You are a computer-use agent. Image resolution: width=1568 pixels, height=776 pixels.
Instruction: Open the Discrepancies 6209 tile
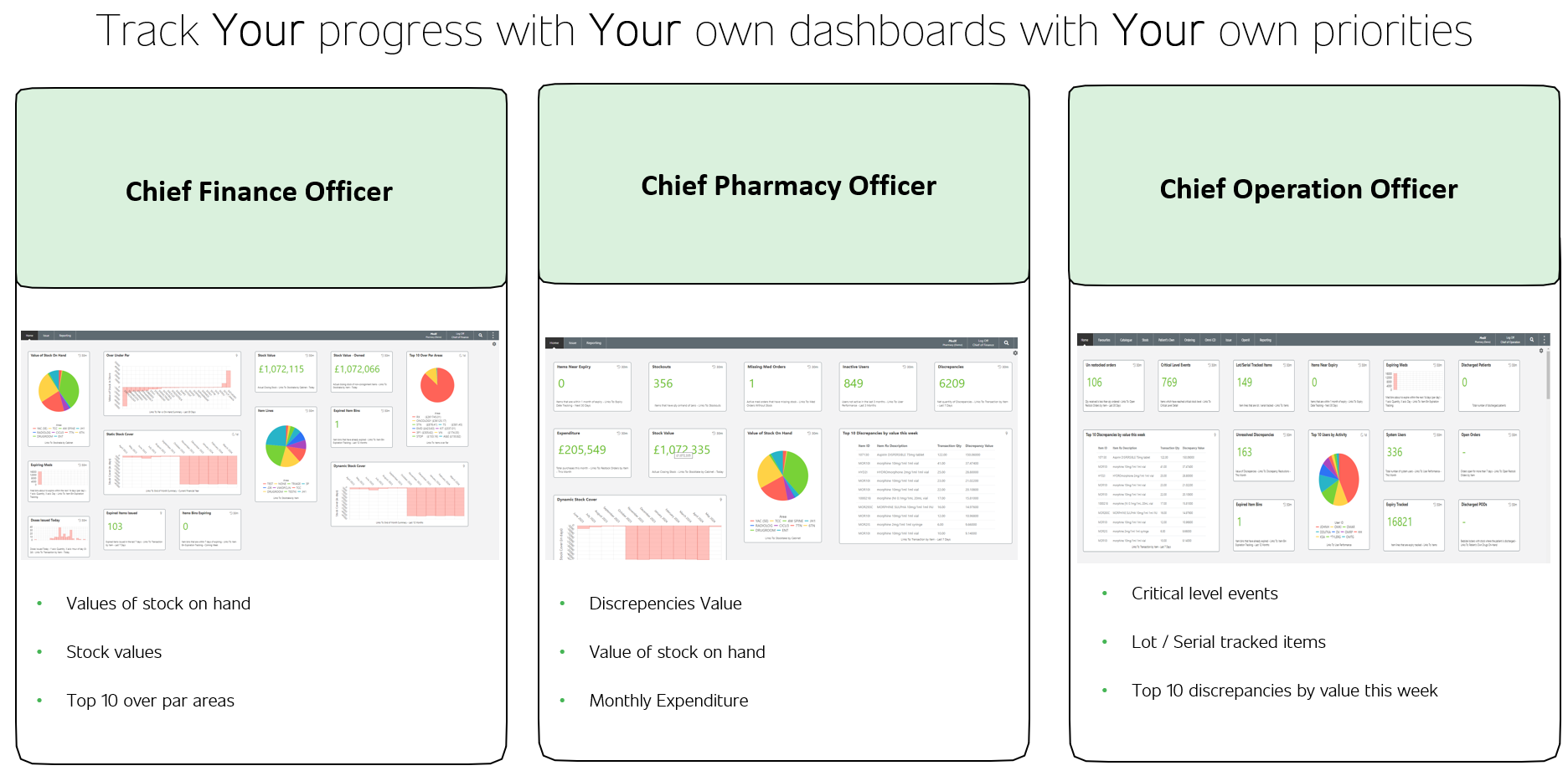tap(973, 387)
